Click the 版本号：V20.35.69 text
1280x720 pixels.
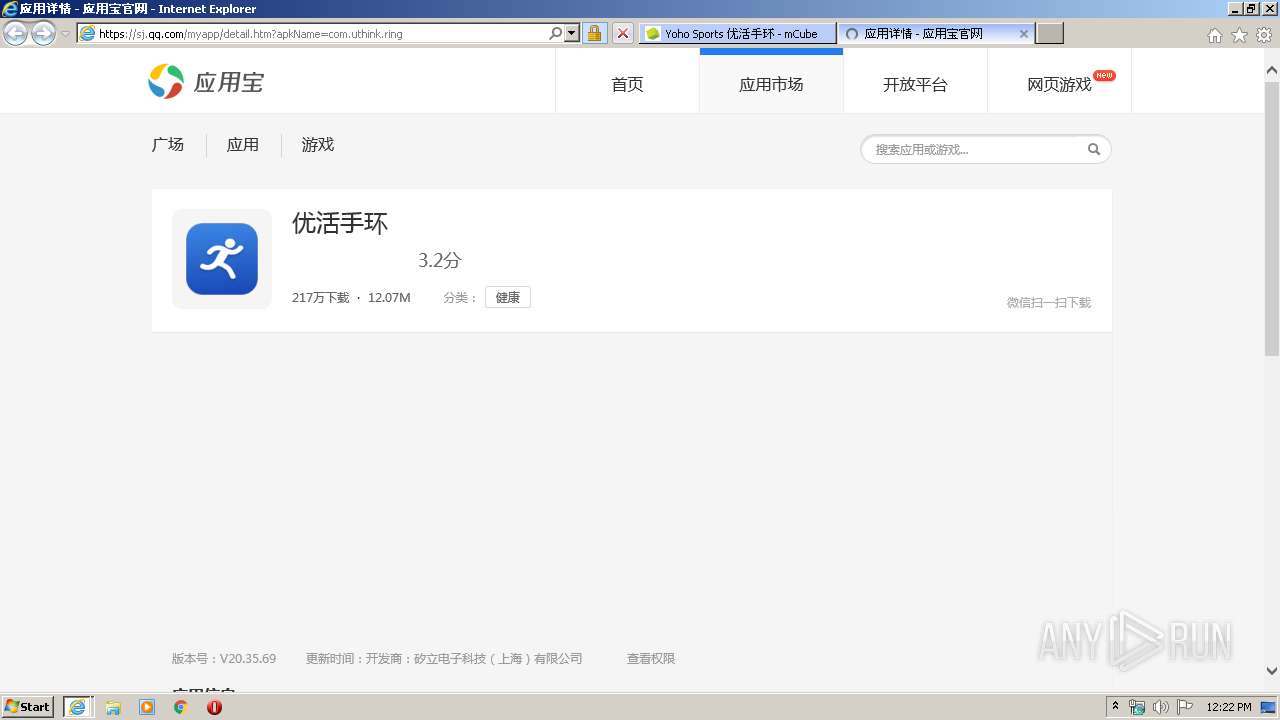click(x=224, y=659)
